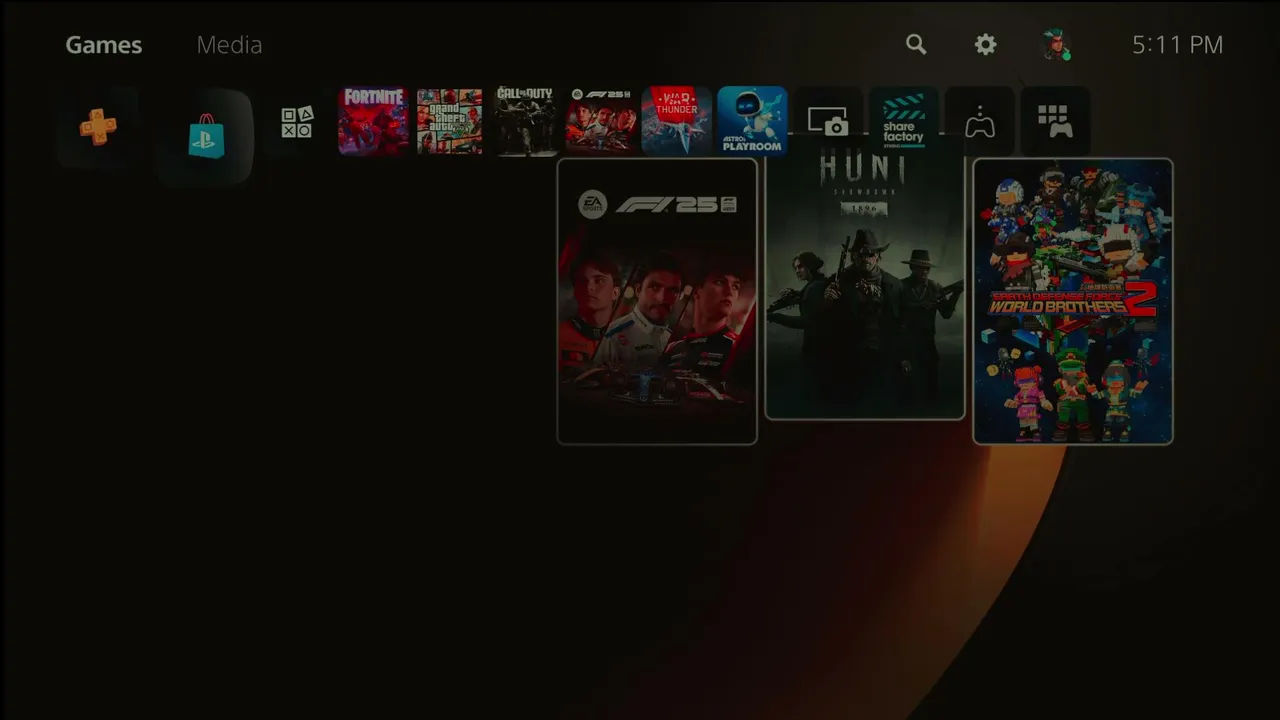Open the Search magnifier
The image size is (1280, 720).
coord(916,44)
